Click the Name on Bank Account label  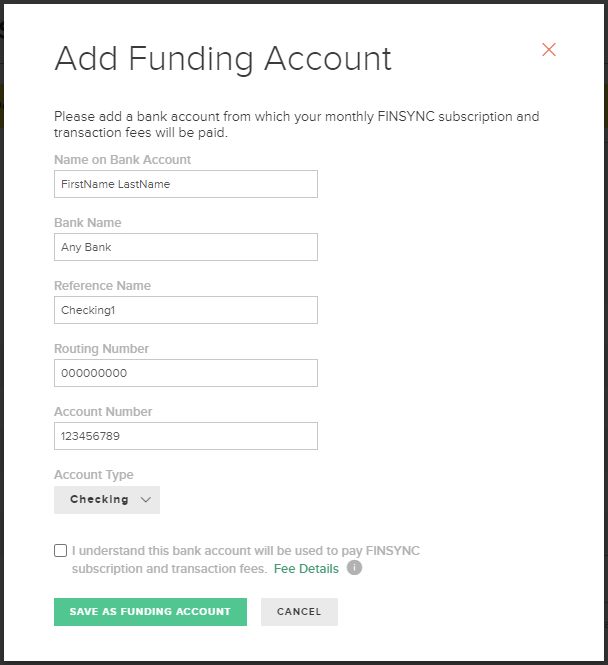coord(122,159)
